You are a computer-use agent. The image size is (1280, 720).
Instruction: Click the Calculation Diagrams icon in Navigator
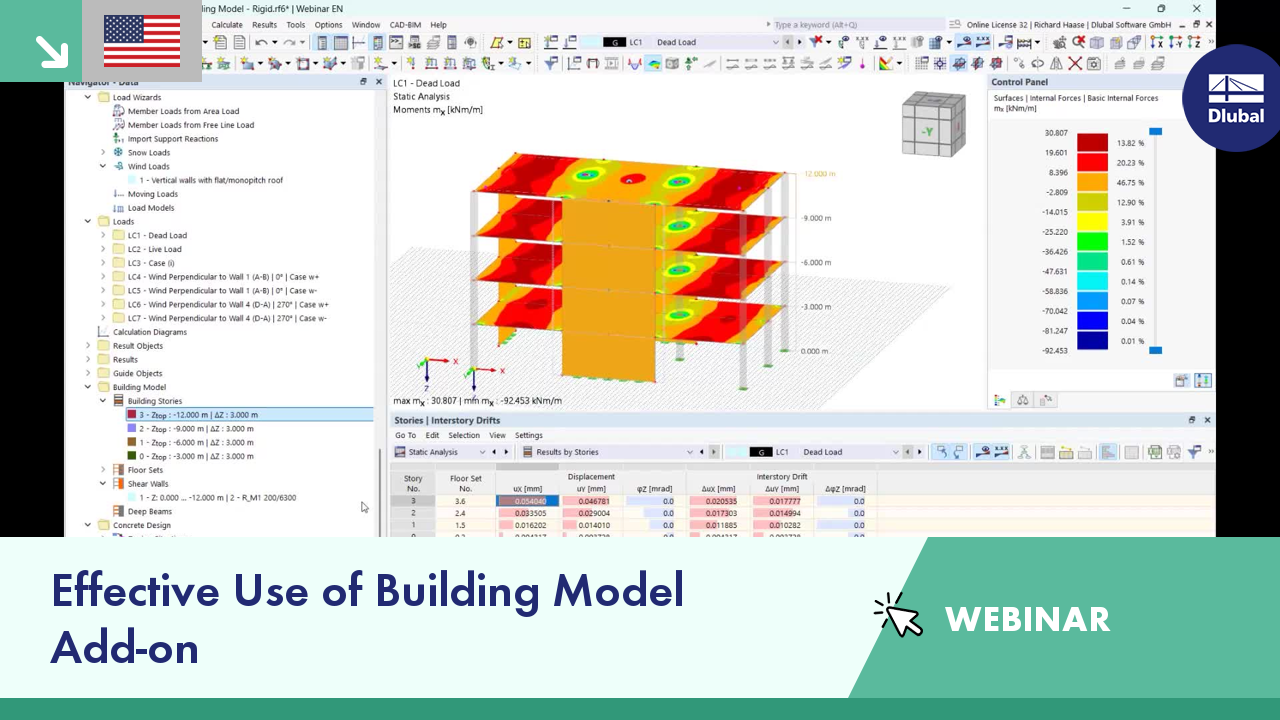(x=103, y=332)
